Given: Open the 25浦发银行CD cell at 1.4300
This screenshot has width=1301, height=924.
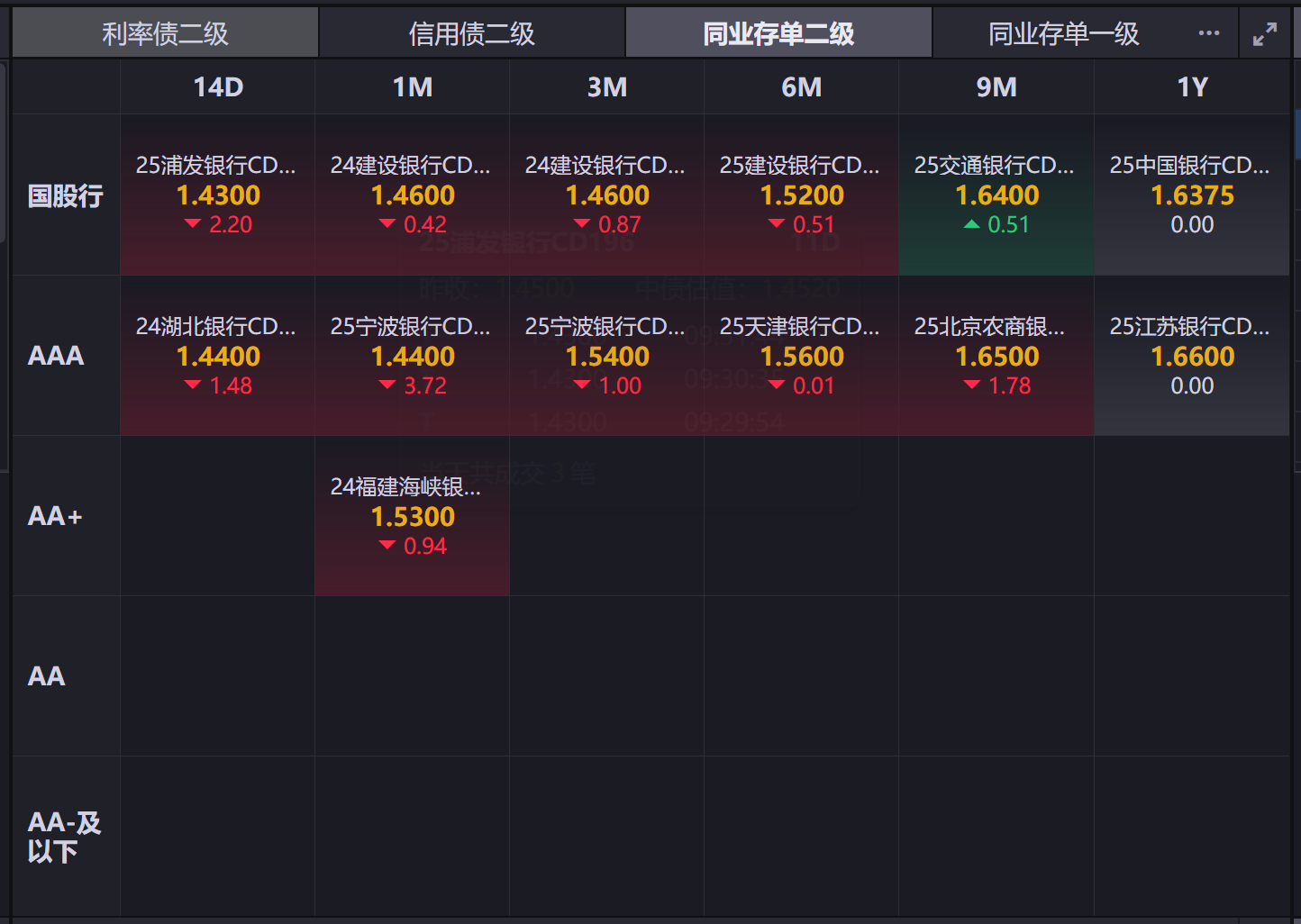Looking at the screenshot, I should (x=217, y=195).
